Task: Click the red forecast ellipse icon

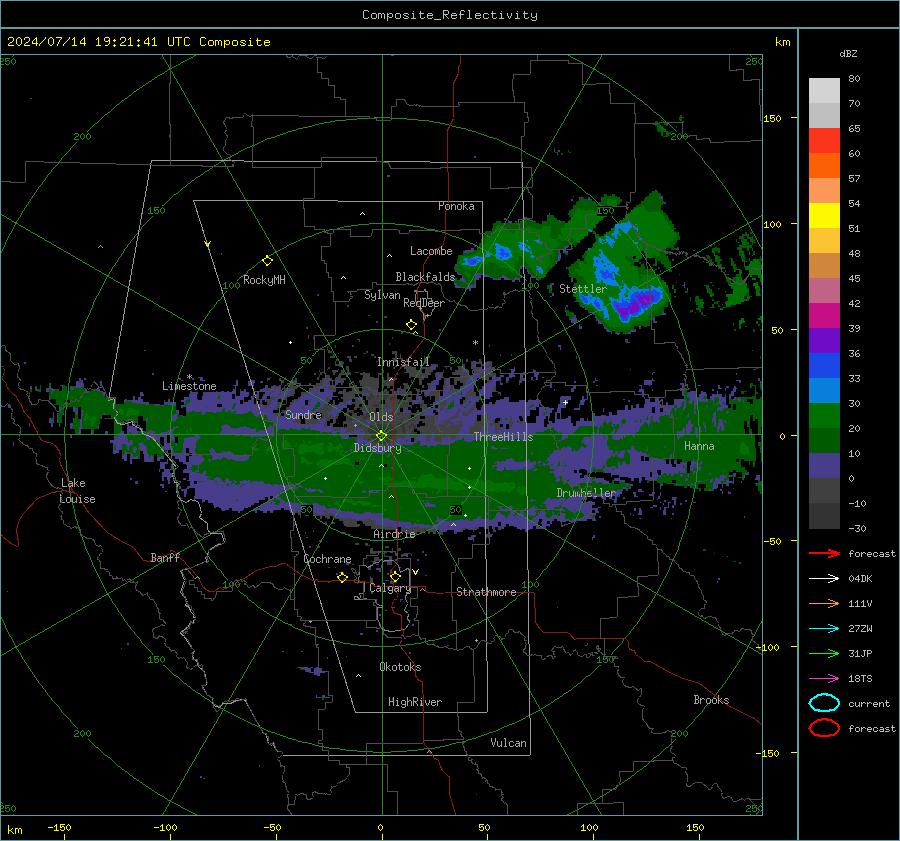Action: (x=824, y=728)
